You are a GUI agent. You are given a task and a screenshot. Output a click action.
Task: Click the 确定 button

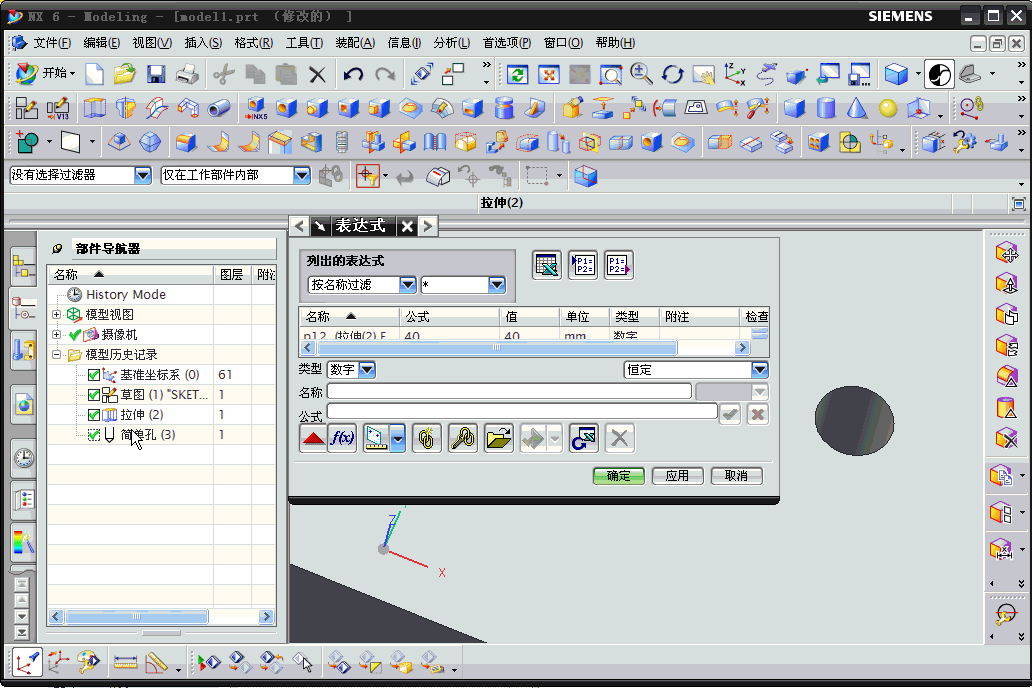click(x=619, y=476)
